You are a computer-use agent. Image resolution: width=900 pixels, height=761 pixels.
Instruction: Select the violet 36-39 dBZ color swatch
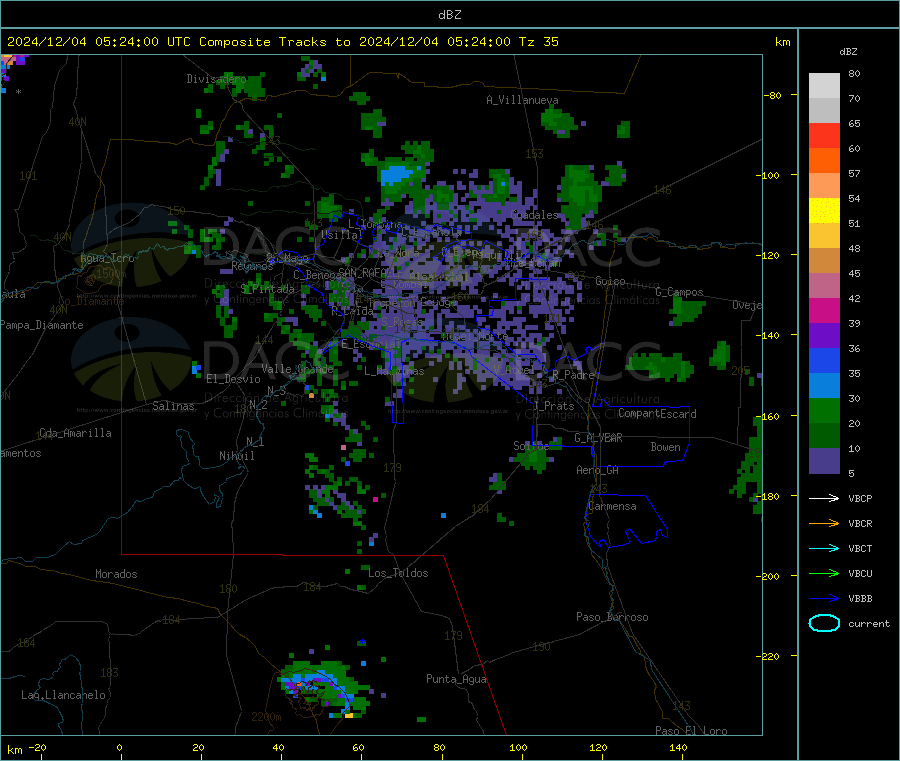824,336
